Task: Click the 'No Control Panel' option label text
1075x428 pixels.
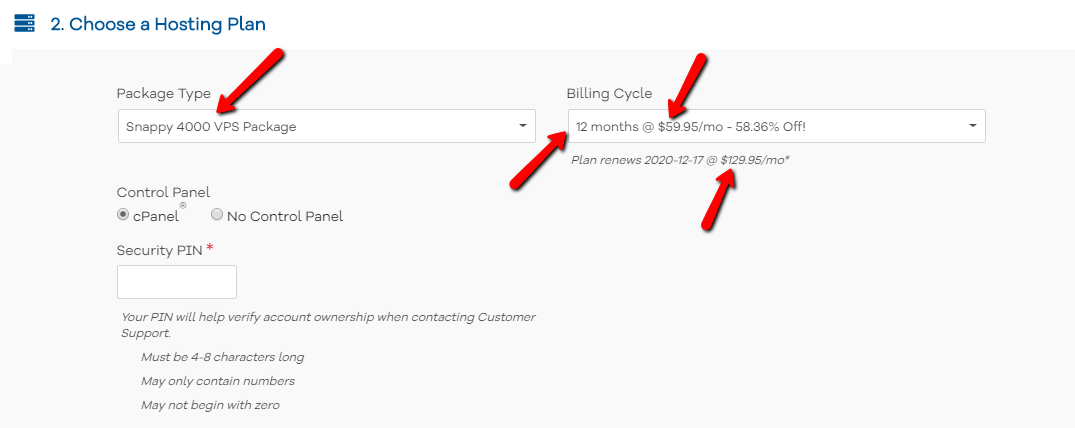Action: (285, 216)
